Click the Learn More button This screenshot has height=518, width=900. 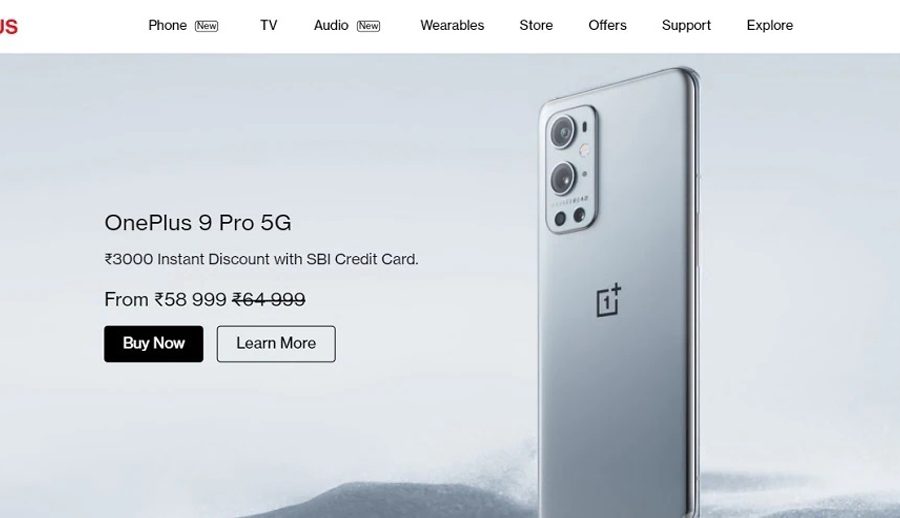pos(276,344)
